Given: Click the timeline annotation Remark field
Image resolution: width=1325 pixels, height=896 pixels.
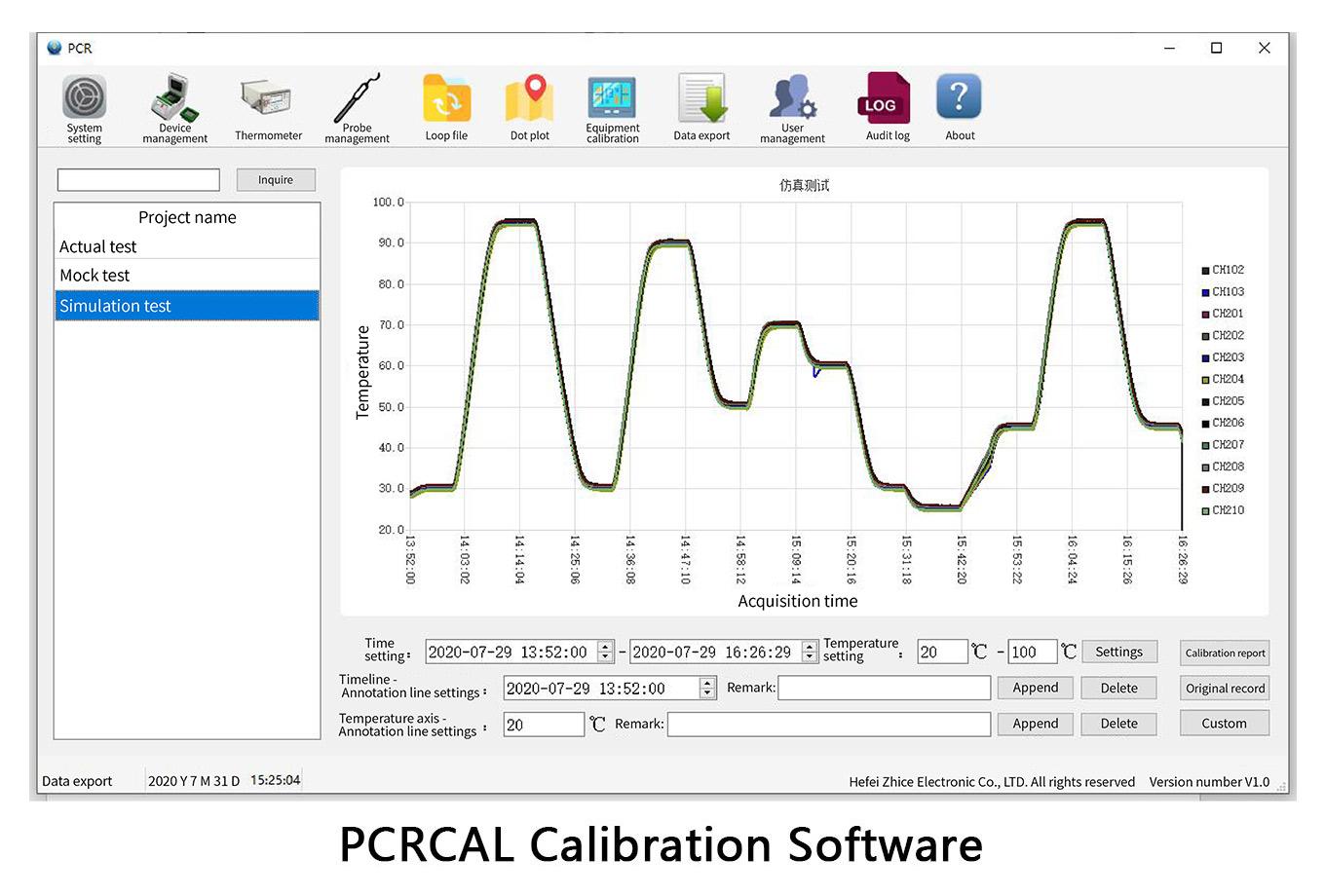Looking at the screenshot, I should point(885,689).
